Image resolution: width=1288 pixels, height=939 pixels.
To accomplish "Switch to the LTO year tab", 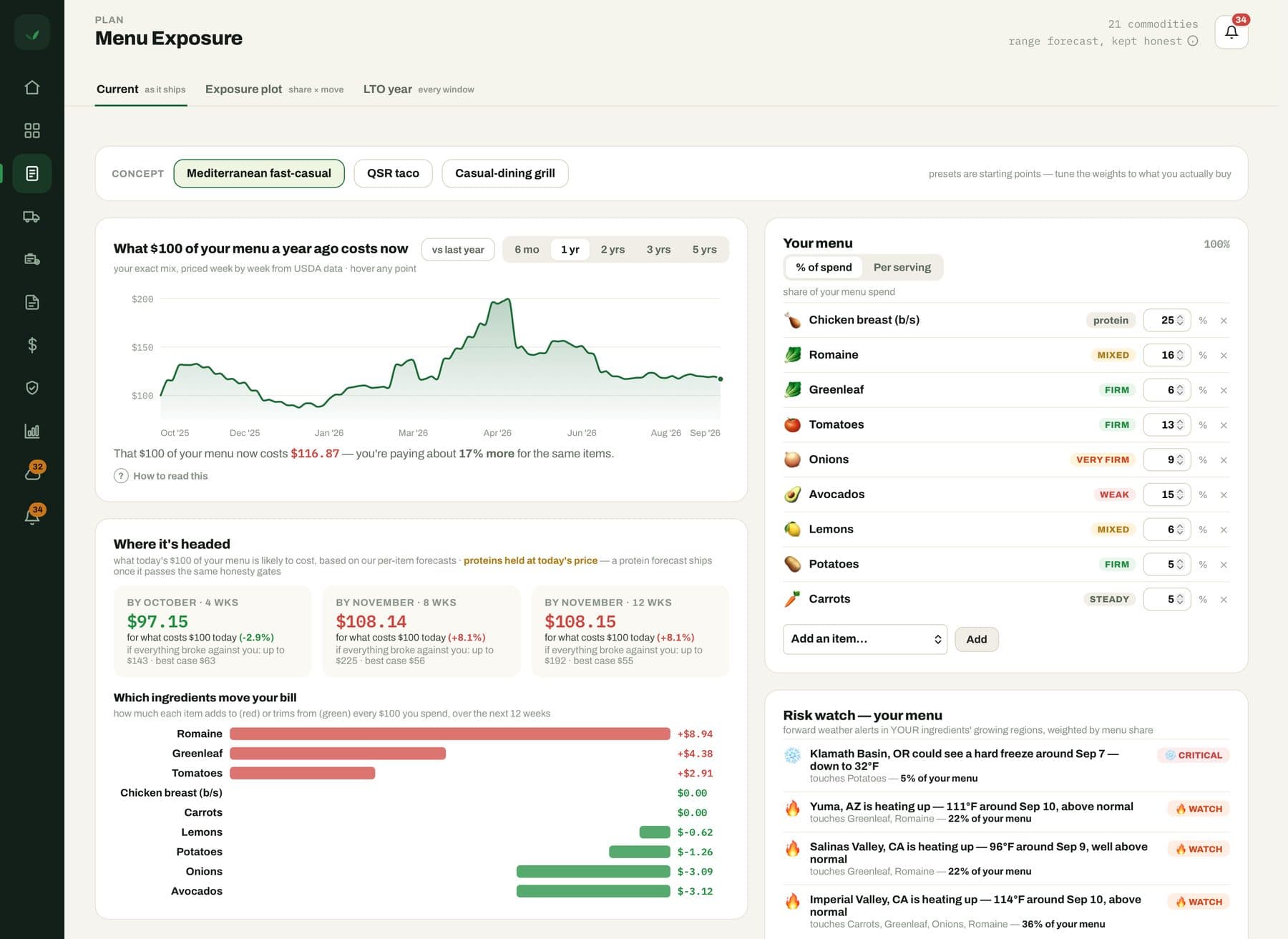I will [419, 89].
